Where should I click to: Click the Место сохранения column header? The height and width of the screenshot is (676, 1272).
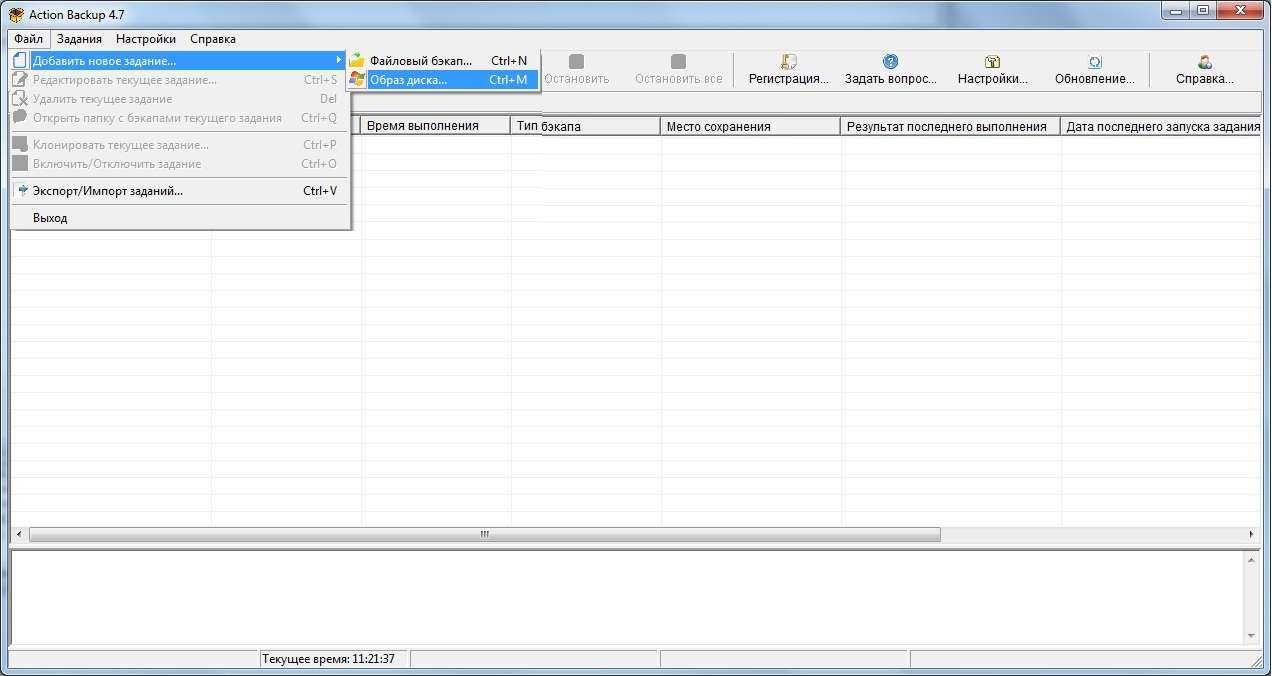click(x=750, y=127)
